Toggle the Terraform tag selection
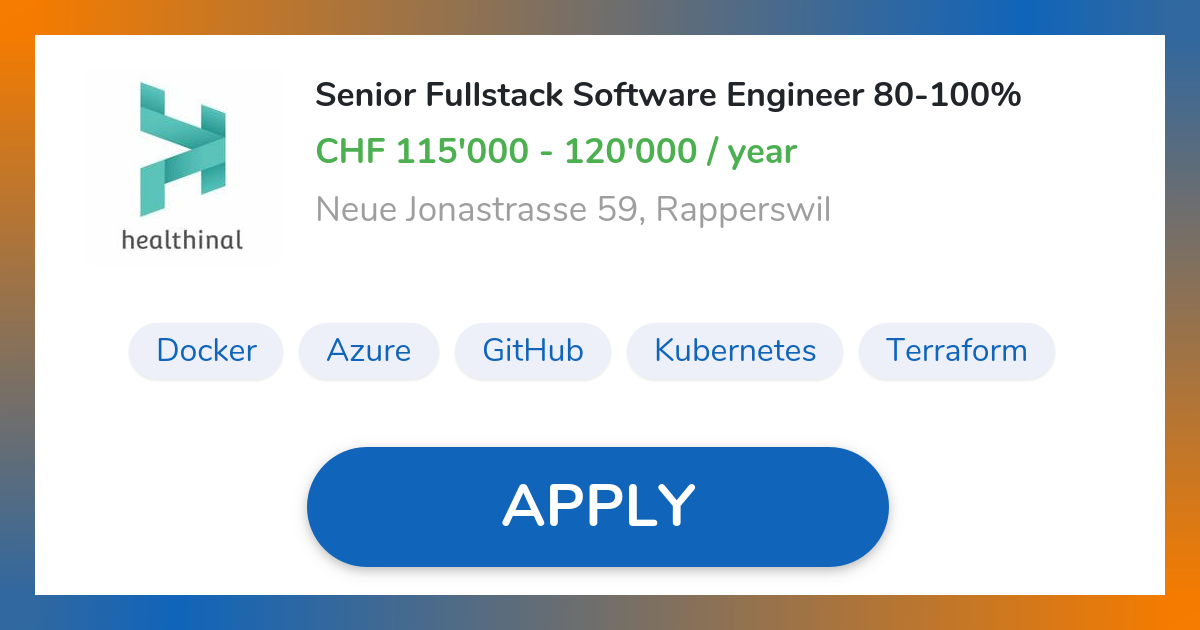Image resolution: width=1200 pixels, height=630 pixels. (956, 351)
